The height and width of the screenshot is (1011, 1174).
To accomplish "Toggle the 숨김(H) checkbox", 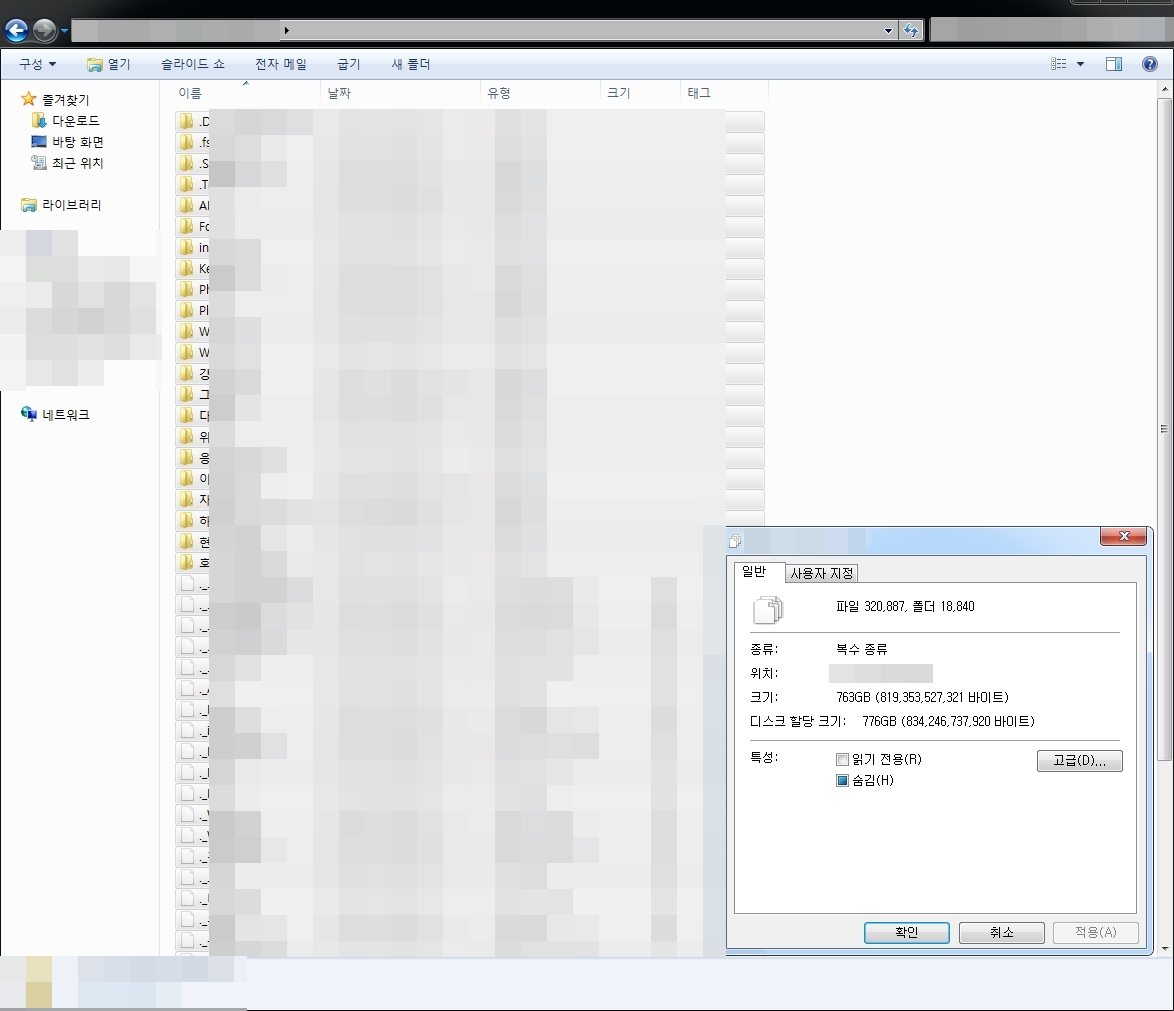I will click(842, 780).
